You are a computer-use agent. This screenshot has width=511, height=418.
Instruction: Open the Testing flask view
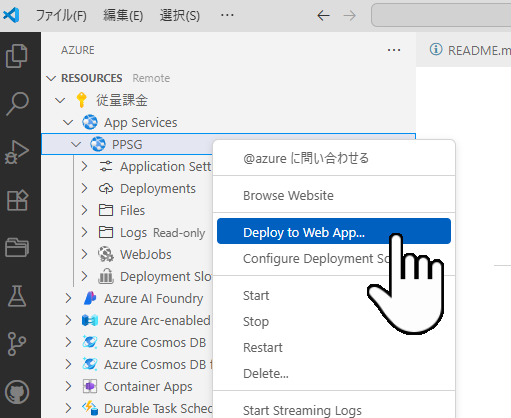point(17,296)
